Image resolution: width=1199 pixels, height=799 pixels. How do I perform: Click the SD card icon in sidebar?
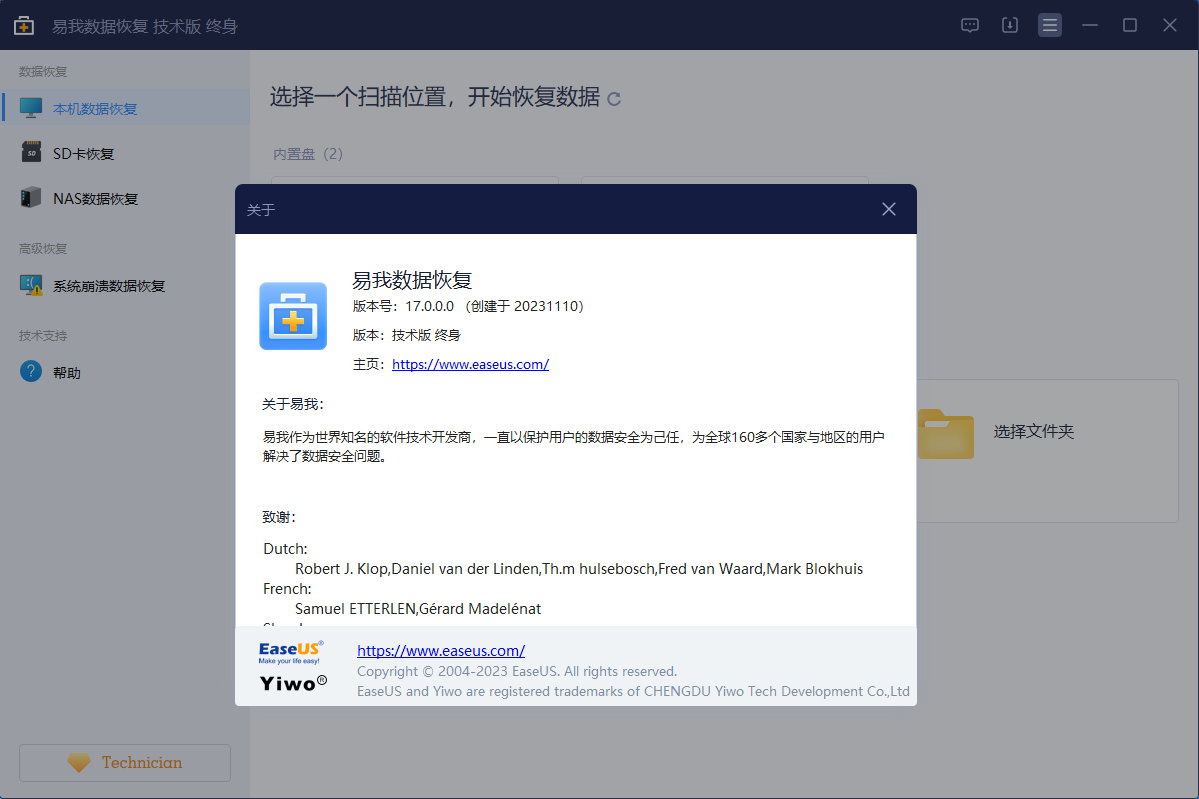point(31,152)
